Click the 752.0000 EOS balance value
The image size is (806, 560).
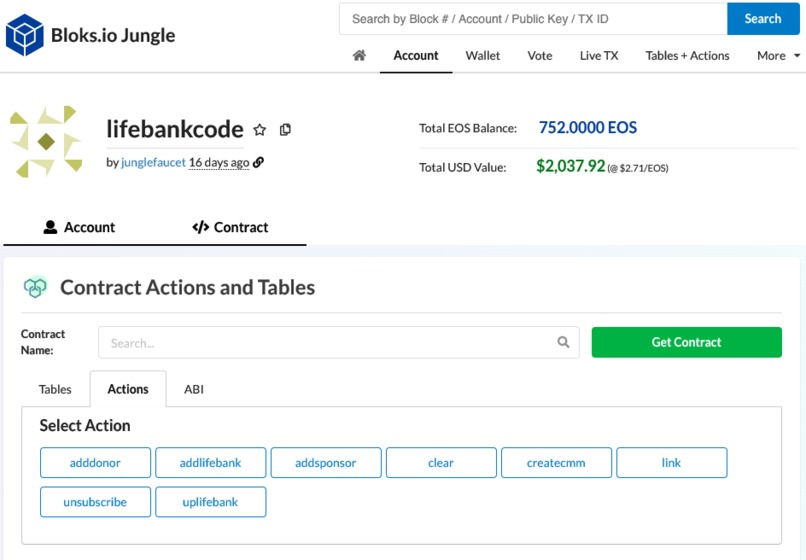(588, 128)
